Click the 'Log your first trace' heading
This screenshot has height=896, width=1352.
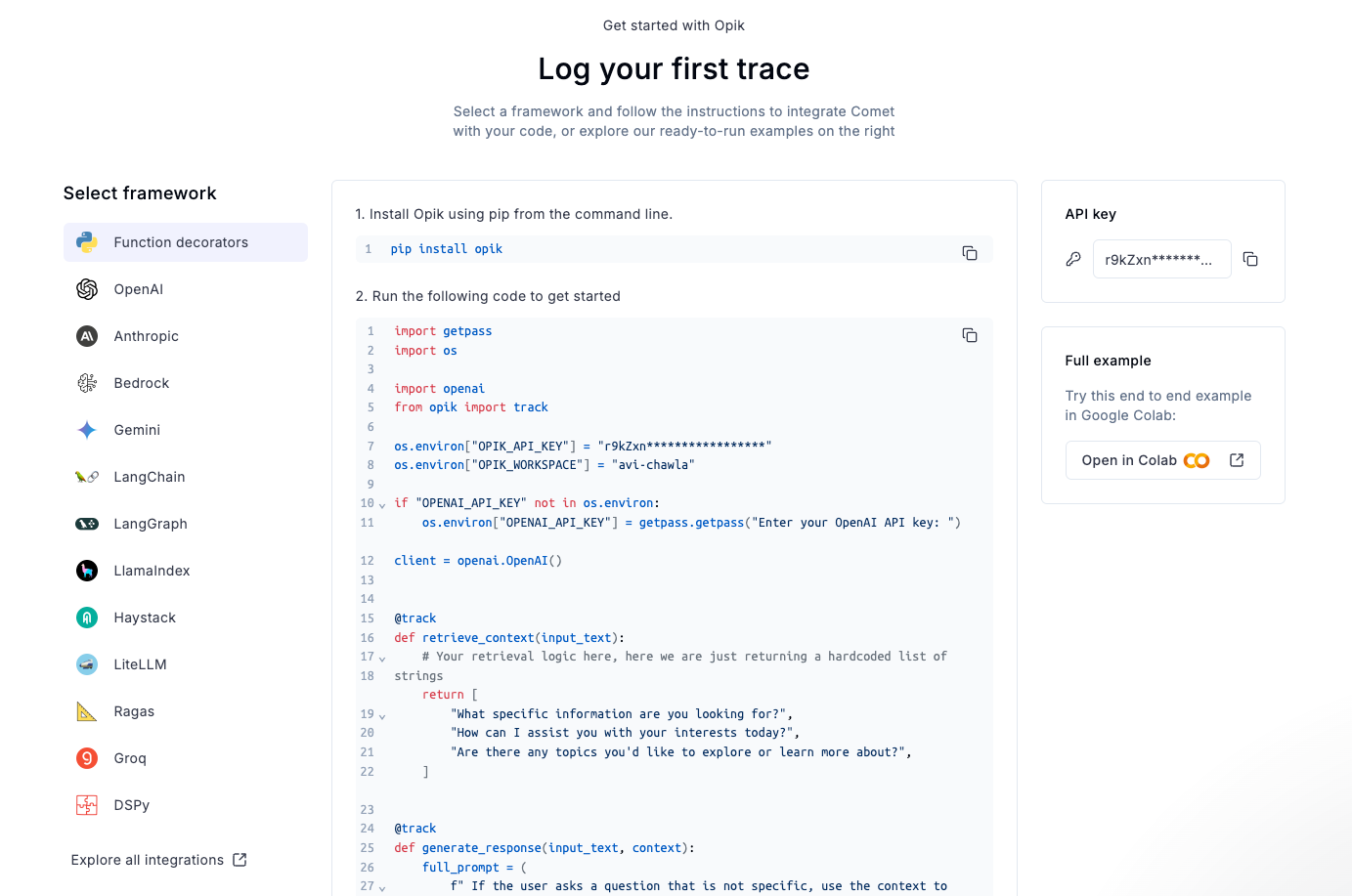coord(674,68)
